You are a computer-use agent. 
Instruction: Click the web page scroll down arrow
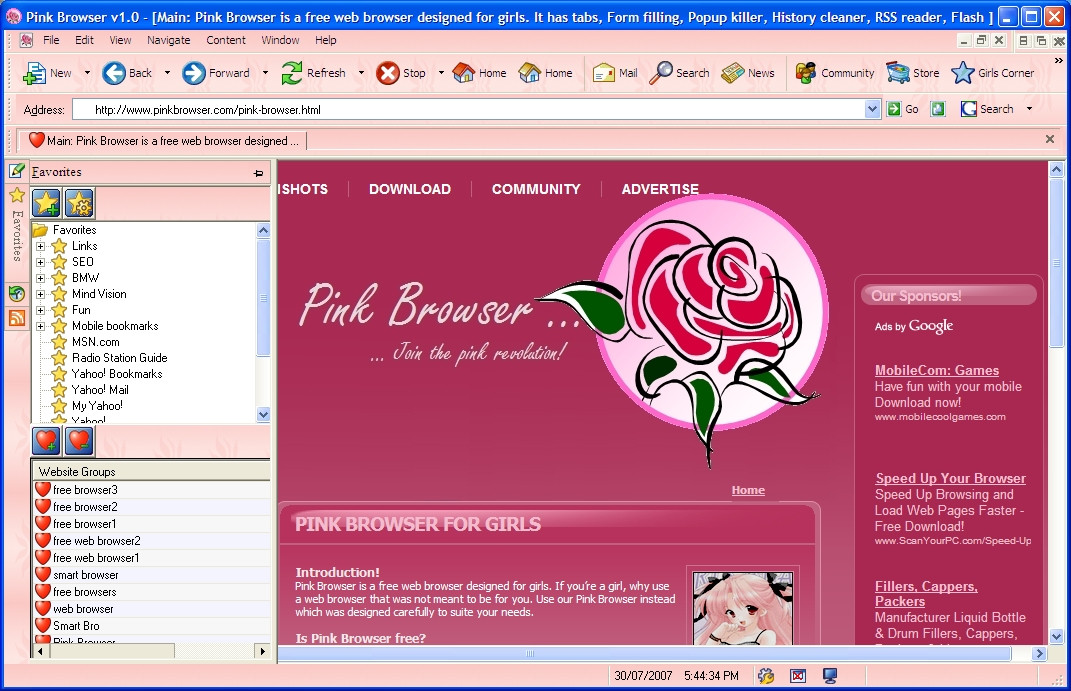click(x=1056, y=636)
